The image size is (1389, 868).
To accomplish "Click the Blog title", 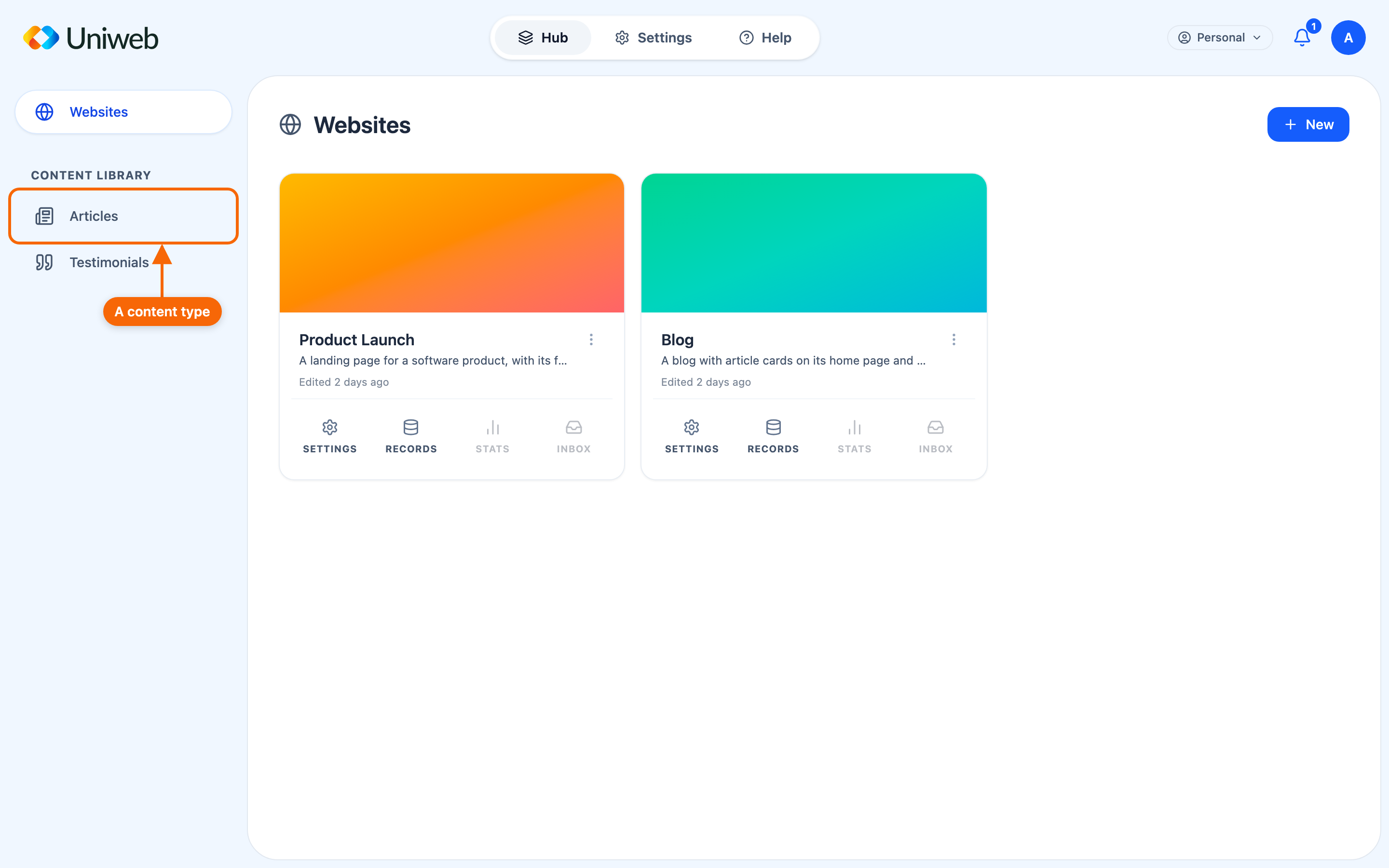I will click(677, 340).
